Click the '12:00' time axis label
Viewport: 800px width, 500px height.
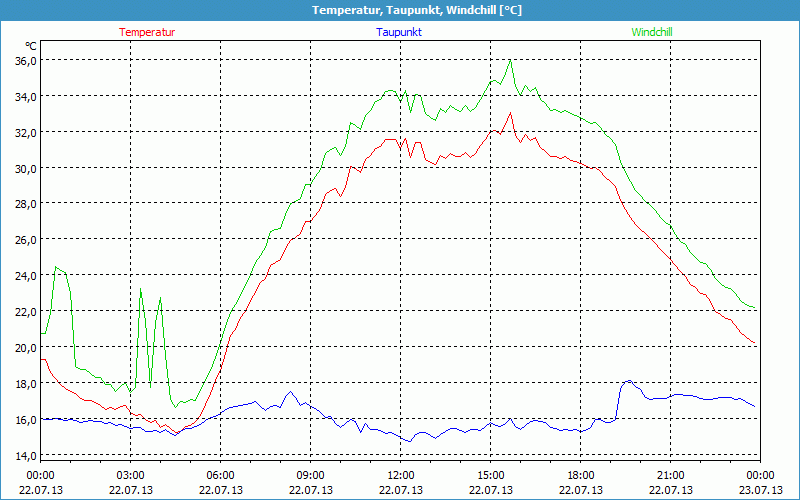(x=401, y=476)
